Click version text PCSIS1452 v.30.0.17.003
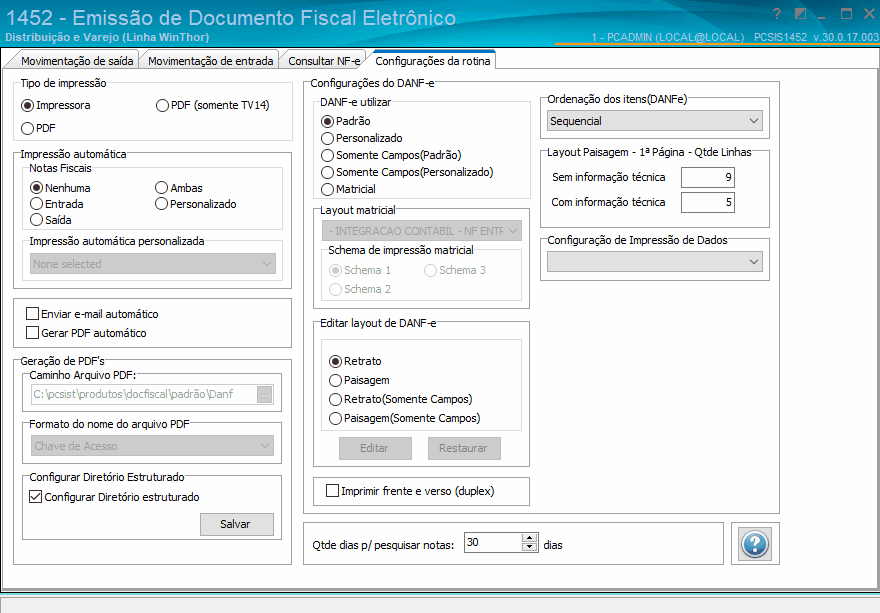This screenshot has height=613, width=880. [816, 37]
